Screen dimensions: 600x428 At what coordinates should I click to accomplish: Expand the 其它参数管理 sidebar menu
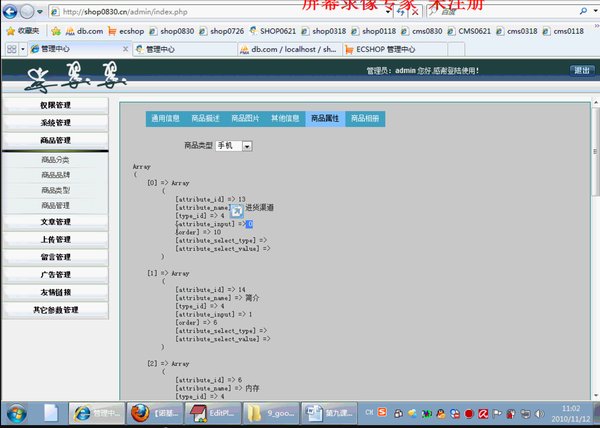pos(55,310)
